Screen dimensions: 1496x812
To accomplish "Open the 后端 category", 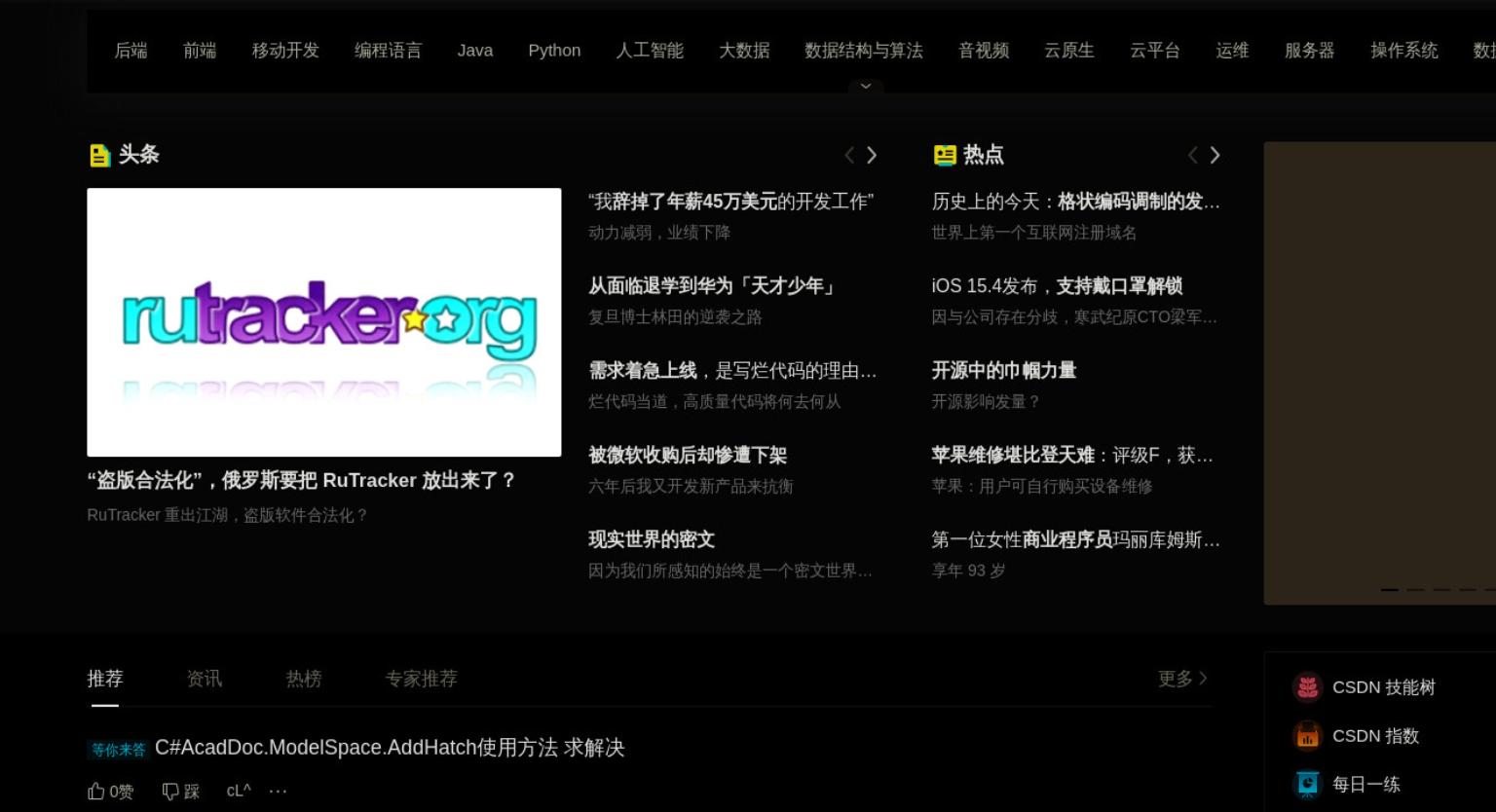I will (131, 51).
